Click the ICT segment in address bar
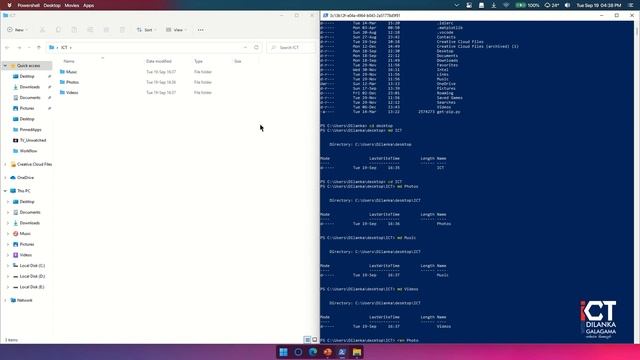Viewport: 640px width, 360px height. click(64, 48)
